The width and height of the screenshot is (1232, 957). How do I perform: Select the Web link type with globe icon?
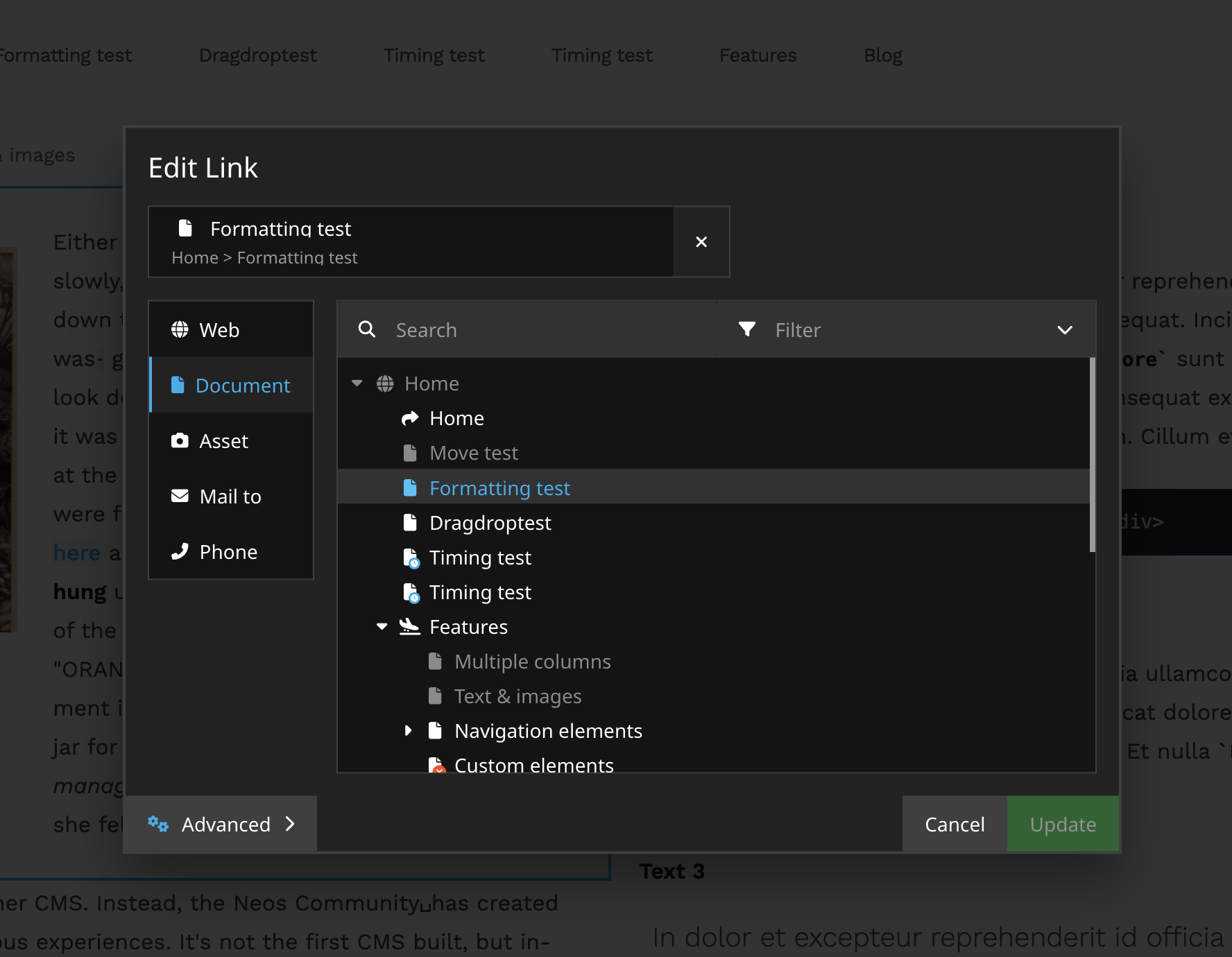(219, 329)
